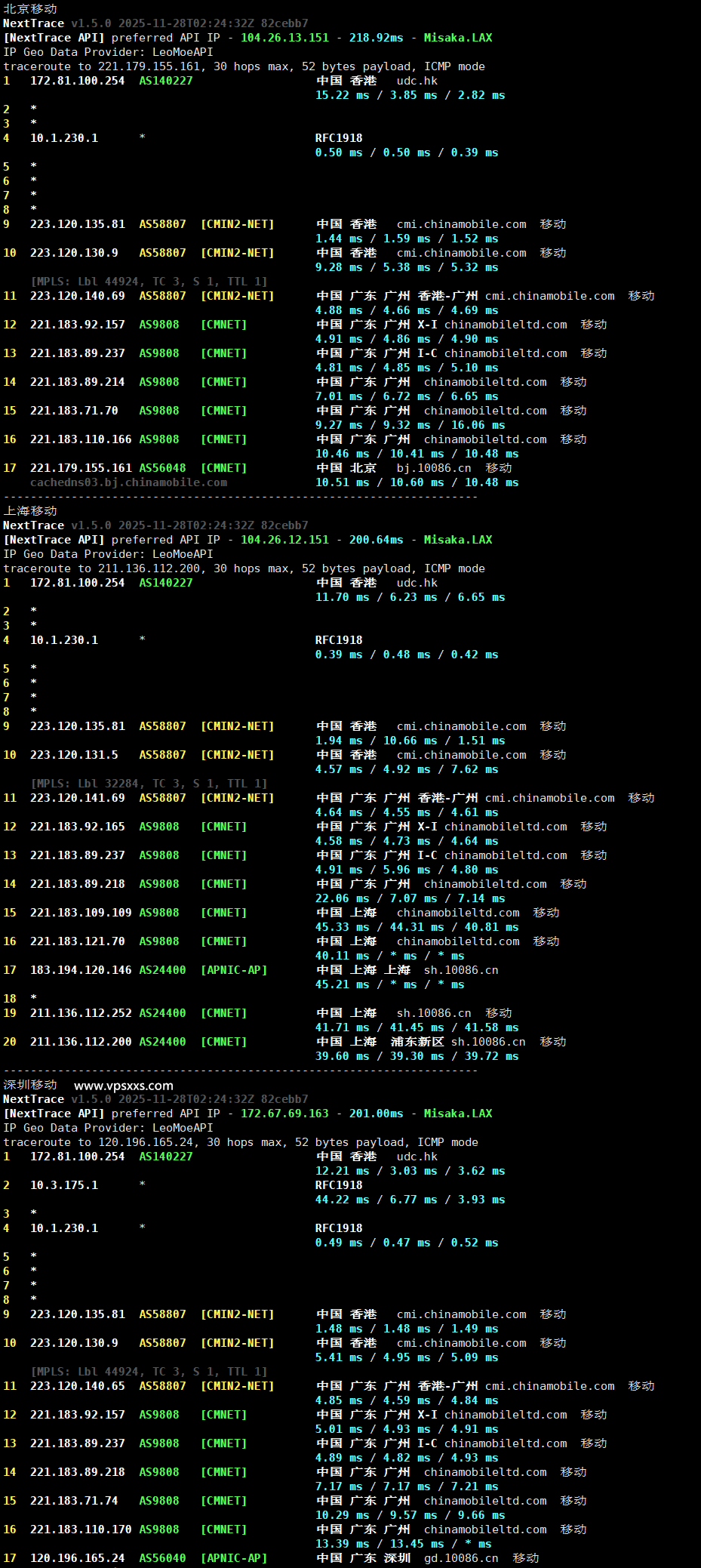Click the MPLS label 32284 line
This screenshot has width=701, height=1568.
[x=149, y=784]
